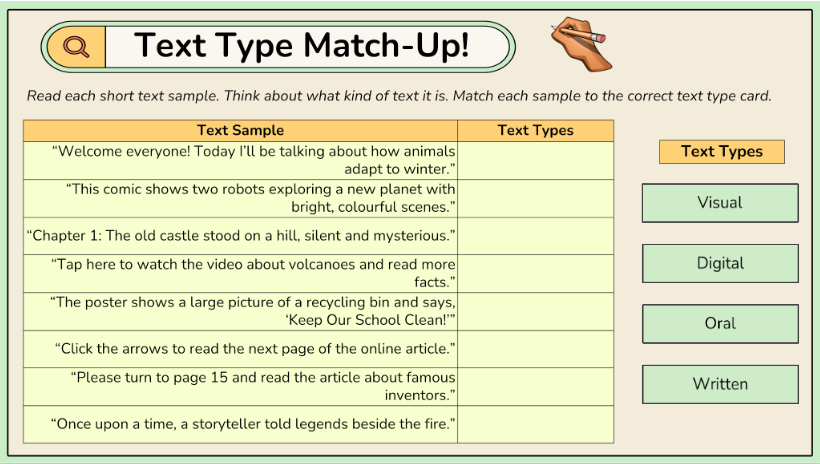The height and width of the screenshot is (464, 820).
Task: Click the Text Sample column header
Action: (240, 130)
